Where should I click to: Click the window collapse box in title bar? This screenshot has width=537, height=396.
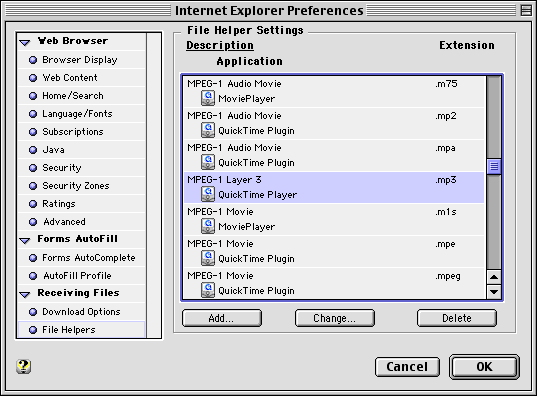526,10
